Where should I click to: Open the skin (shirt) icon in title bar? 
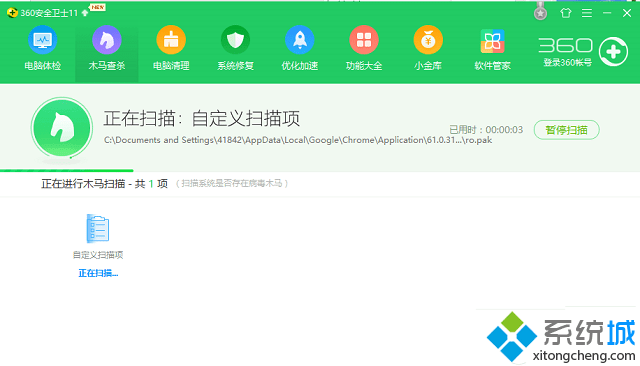566,13
